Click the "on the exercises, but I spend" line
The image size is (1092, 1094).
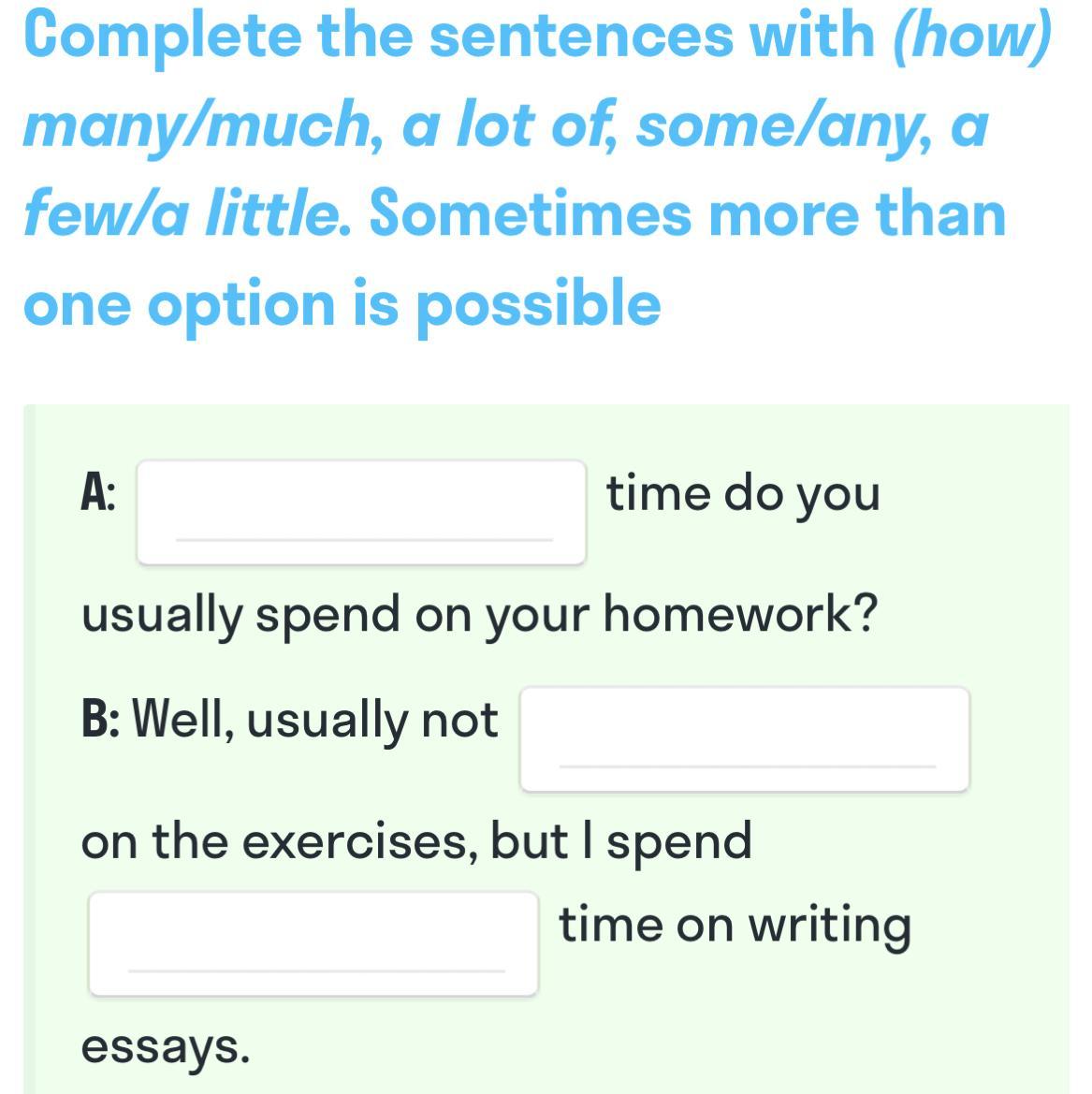point(416,840)
